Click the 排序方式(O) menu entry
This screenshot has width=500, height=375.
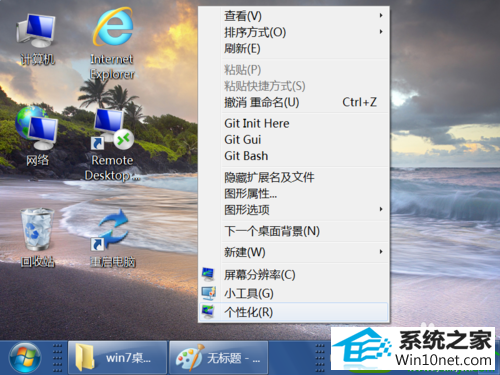(293, 32)
